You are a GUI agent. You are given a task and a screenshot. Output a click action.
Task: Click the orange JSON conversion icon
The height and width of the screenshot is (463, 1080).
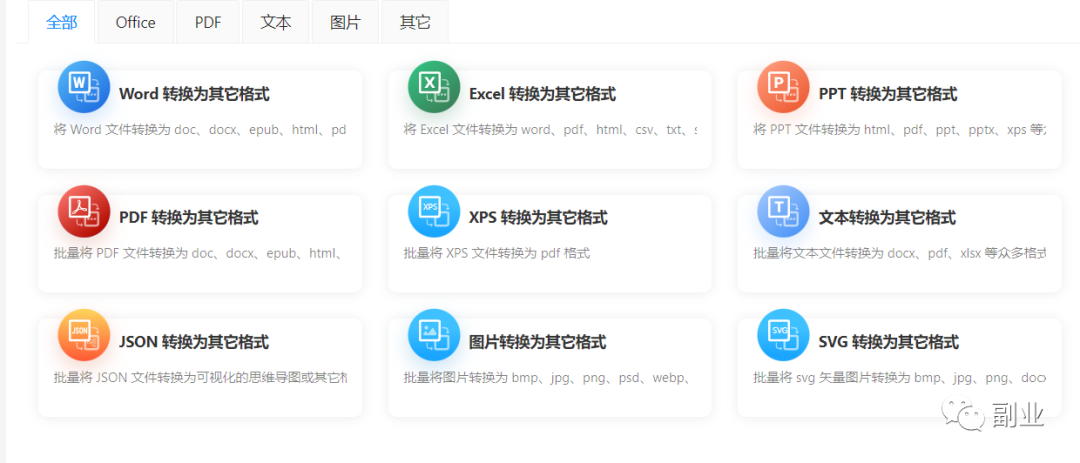(x=83, y=335)
